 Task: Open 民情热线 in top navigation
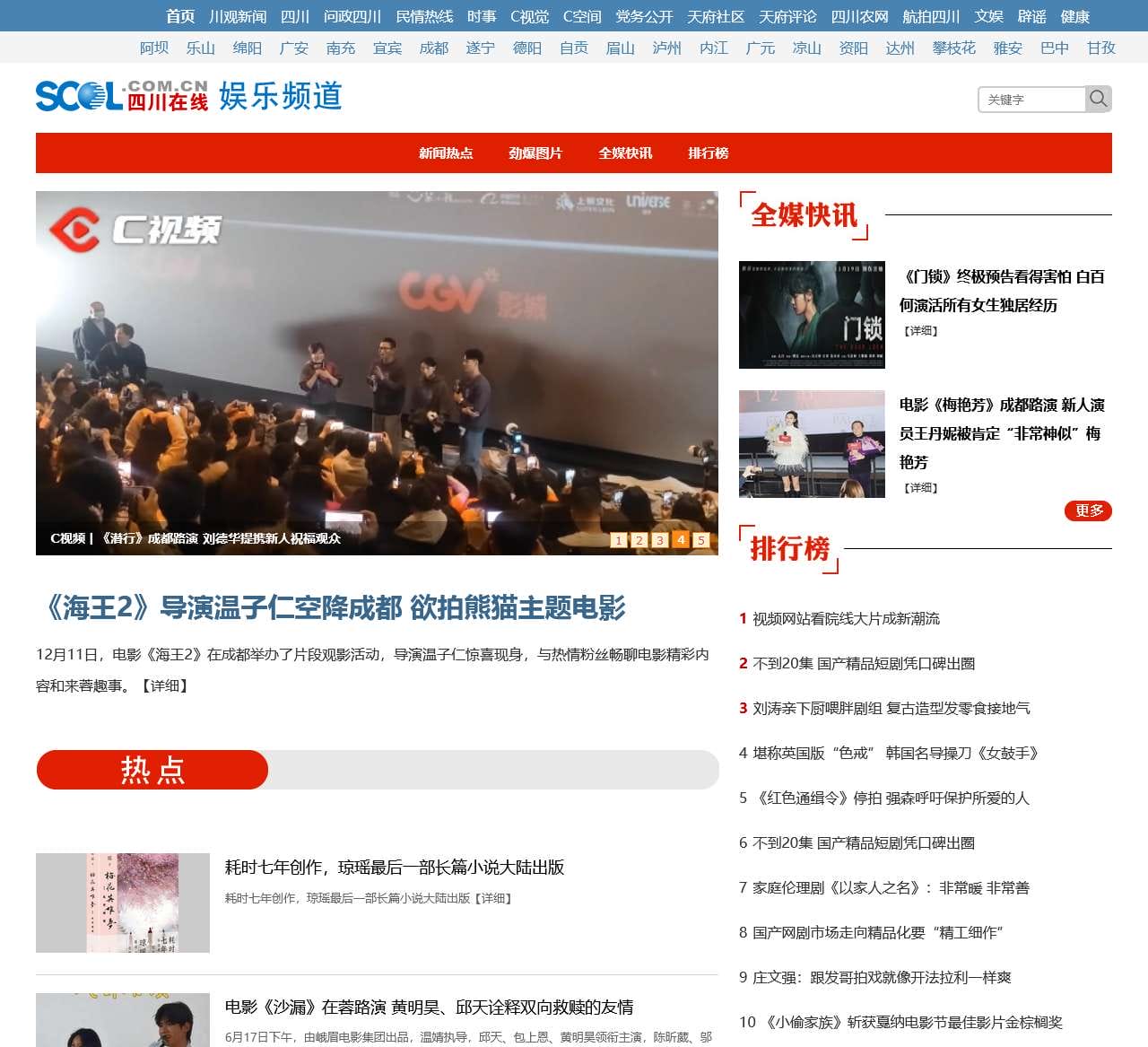[424, 16]
